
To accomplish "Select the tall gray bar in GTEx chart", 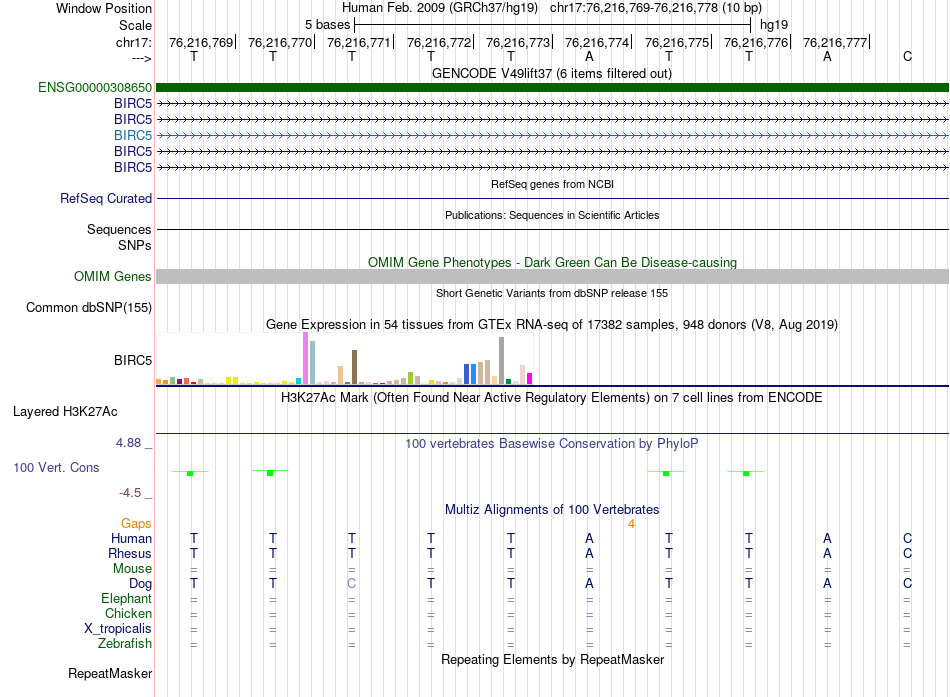I will [x=501, y=361].
